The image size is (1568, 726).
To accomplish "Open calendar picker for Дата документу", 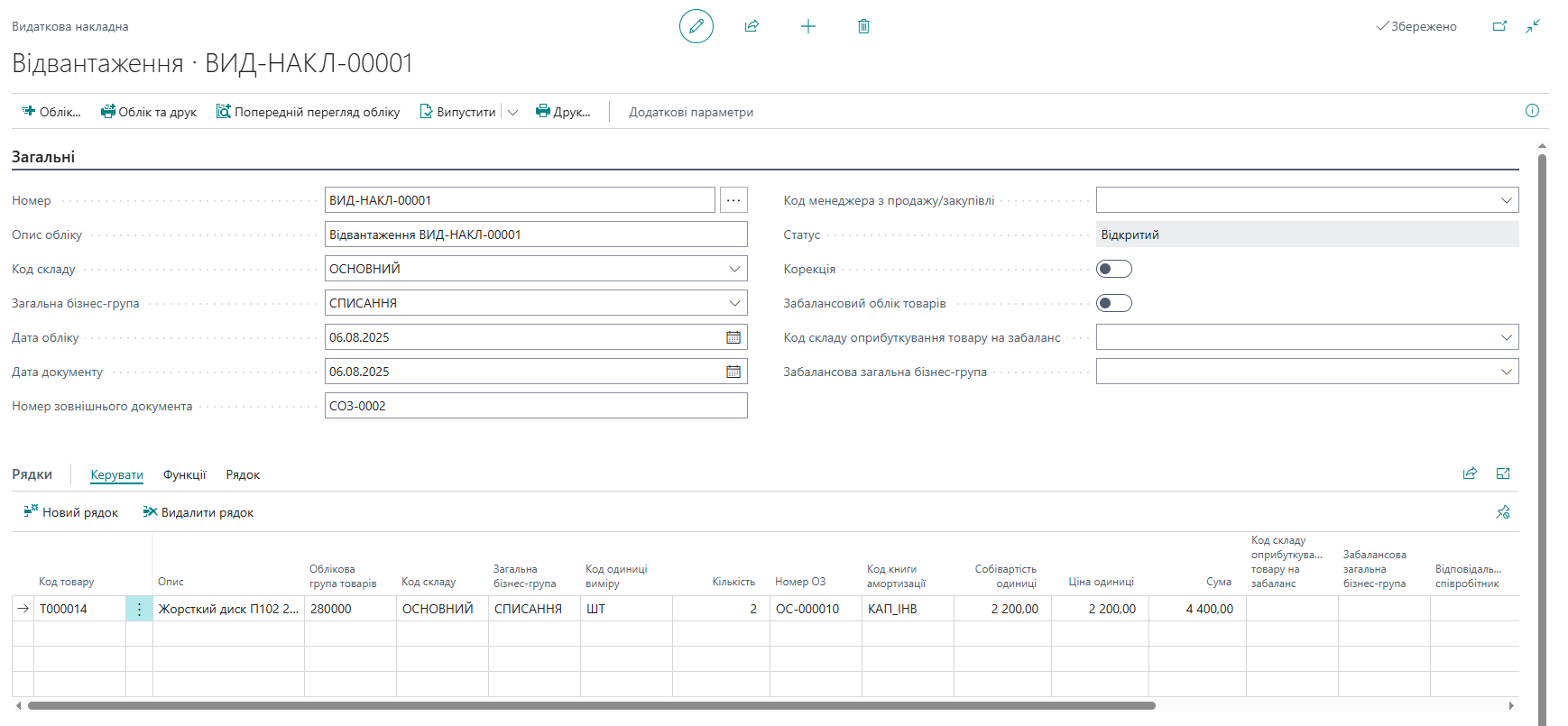I will (x=733, y=372).
